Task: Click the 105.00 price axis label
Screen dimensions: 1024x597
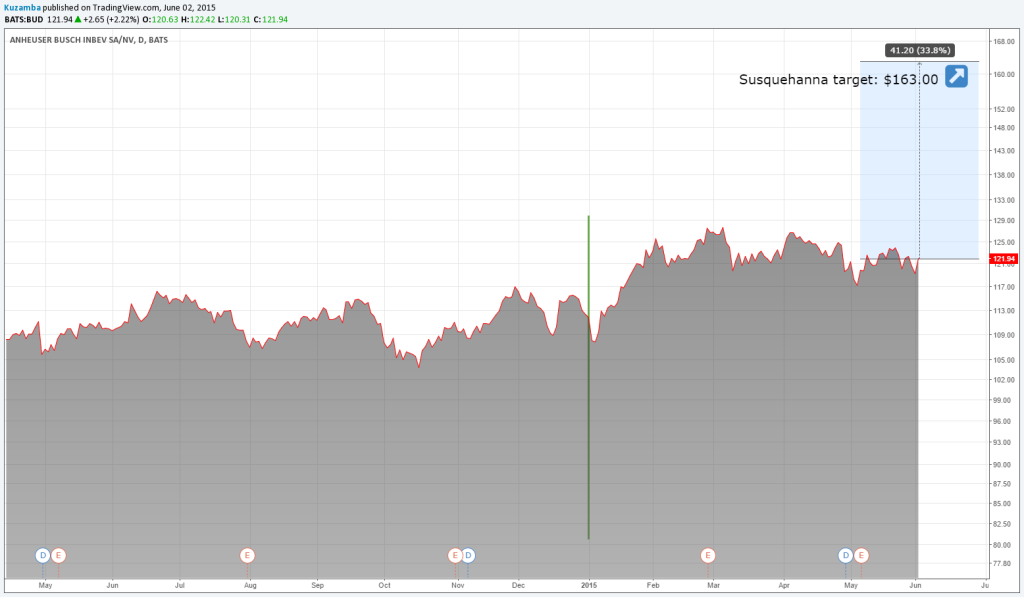Action: tap(1004, 360)
